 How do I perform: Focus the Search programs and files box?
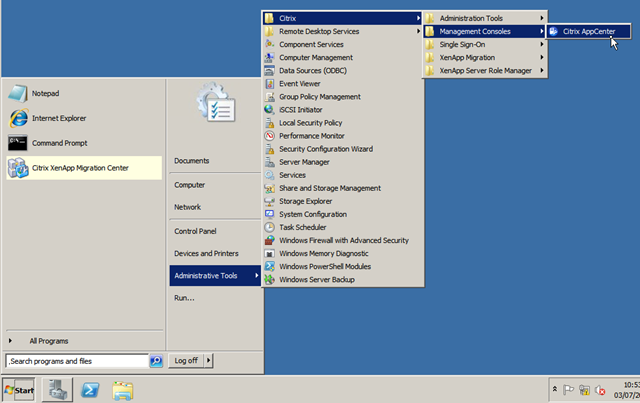pyautogui.click(x=77, y=361)
